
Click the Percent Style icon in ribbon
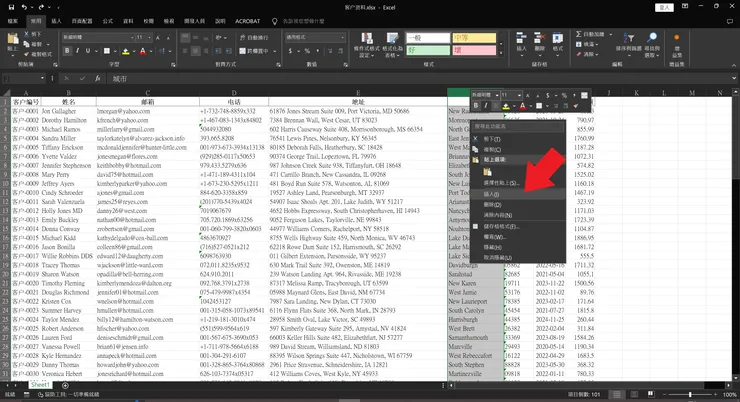click(307, 51)
